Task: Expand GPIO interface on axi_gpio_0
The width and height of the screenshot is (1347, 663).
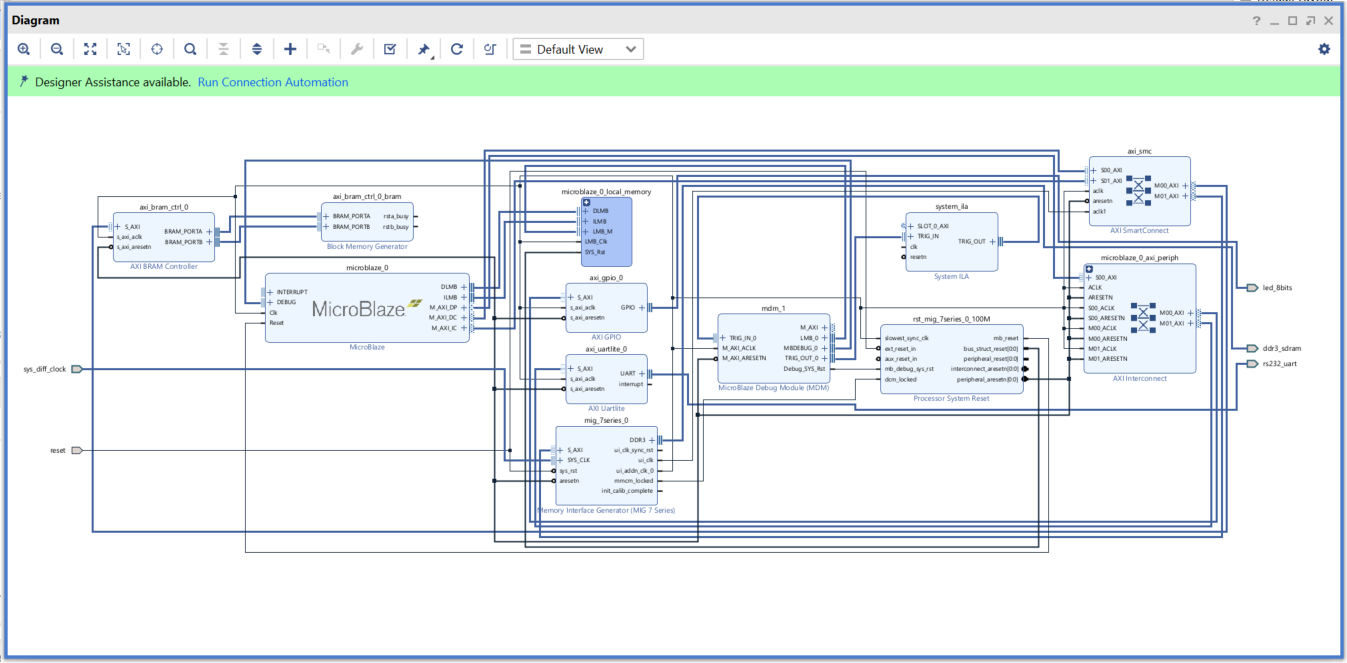Action: tap(641, 308)
